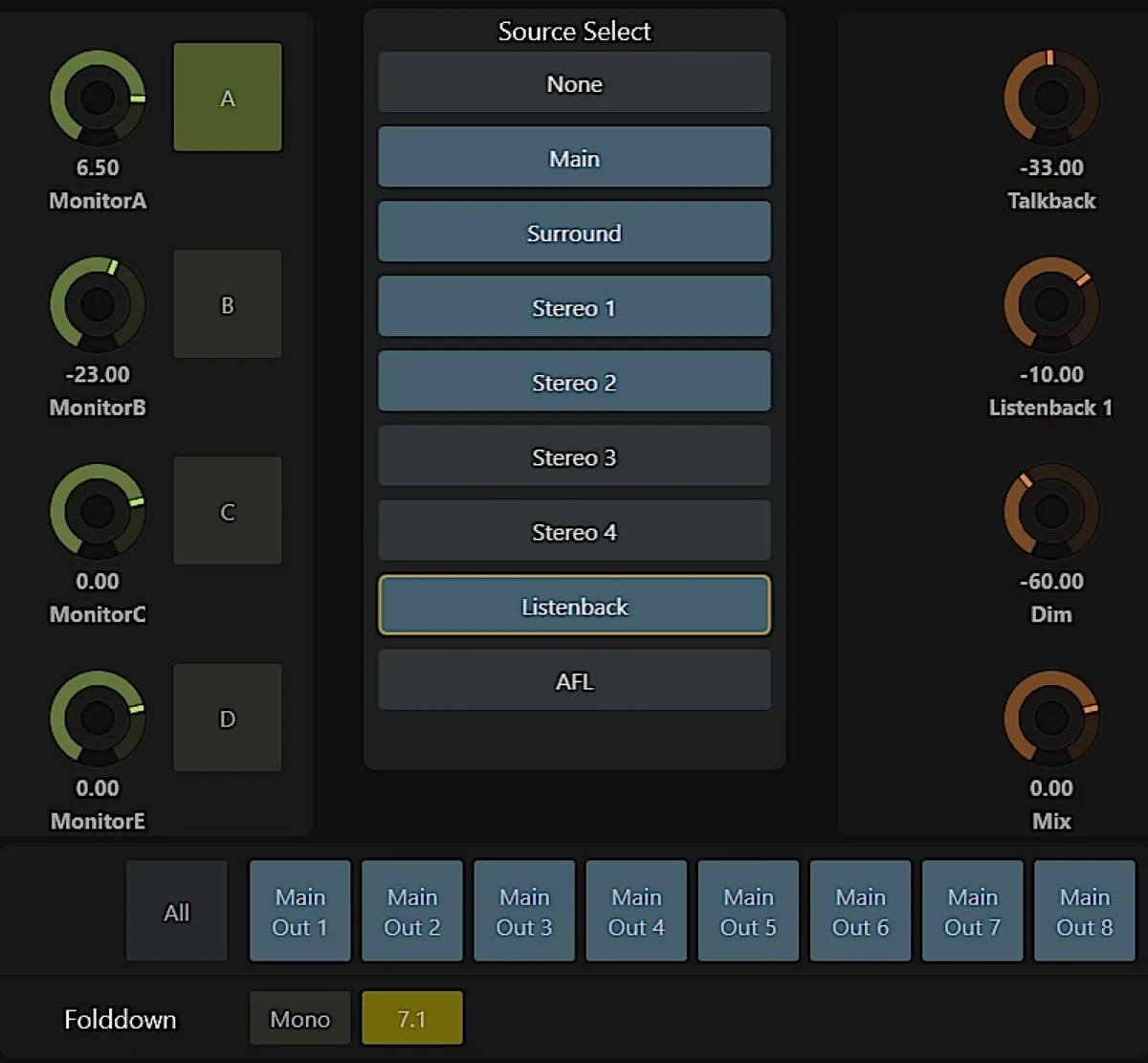Click the MonitorA label
Image resolution: width=1148 pixels, height=1063 pixels.
coord(98,201)
